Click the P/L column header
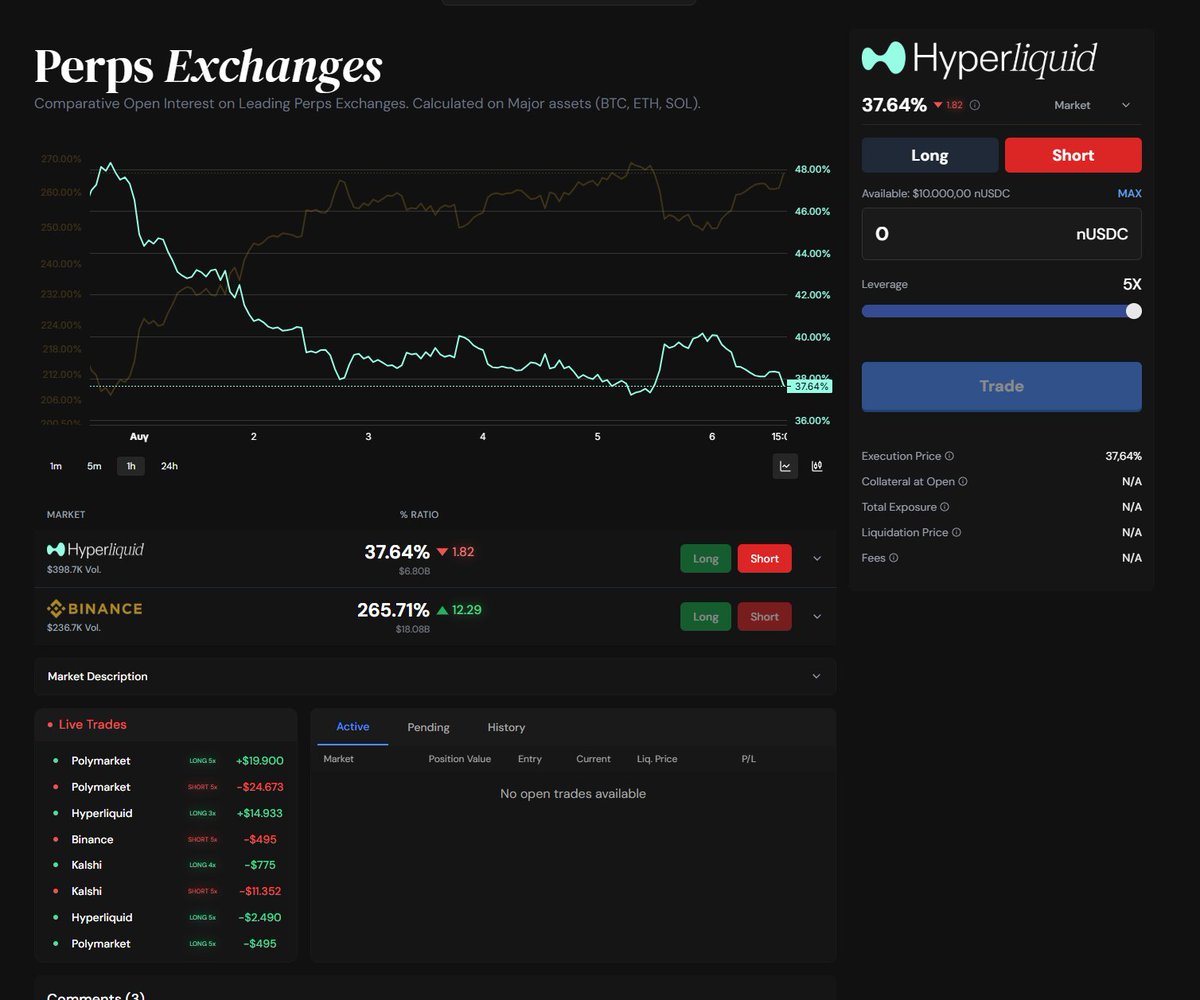 click(749, 759)
